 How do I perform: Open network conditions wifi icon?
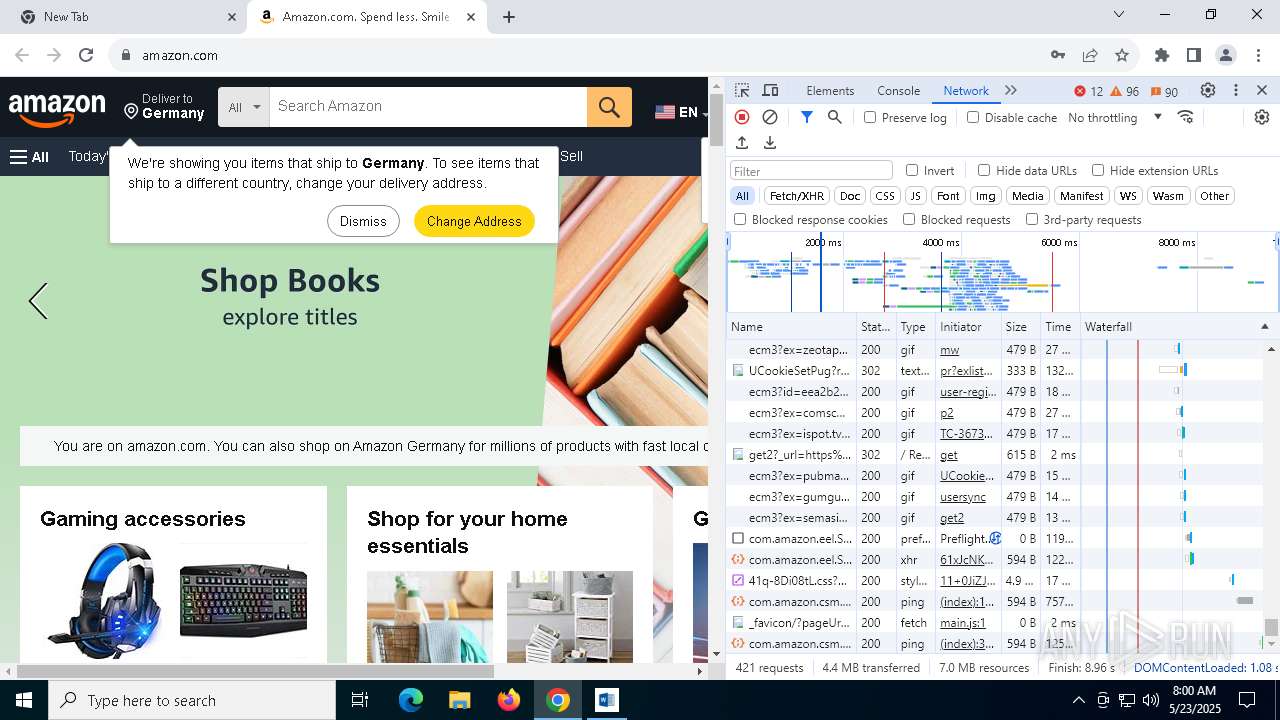(x=1186, y=117)
